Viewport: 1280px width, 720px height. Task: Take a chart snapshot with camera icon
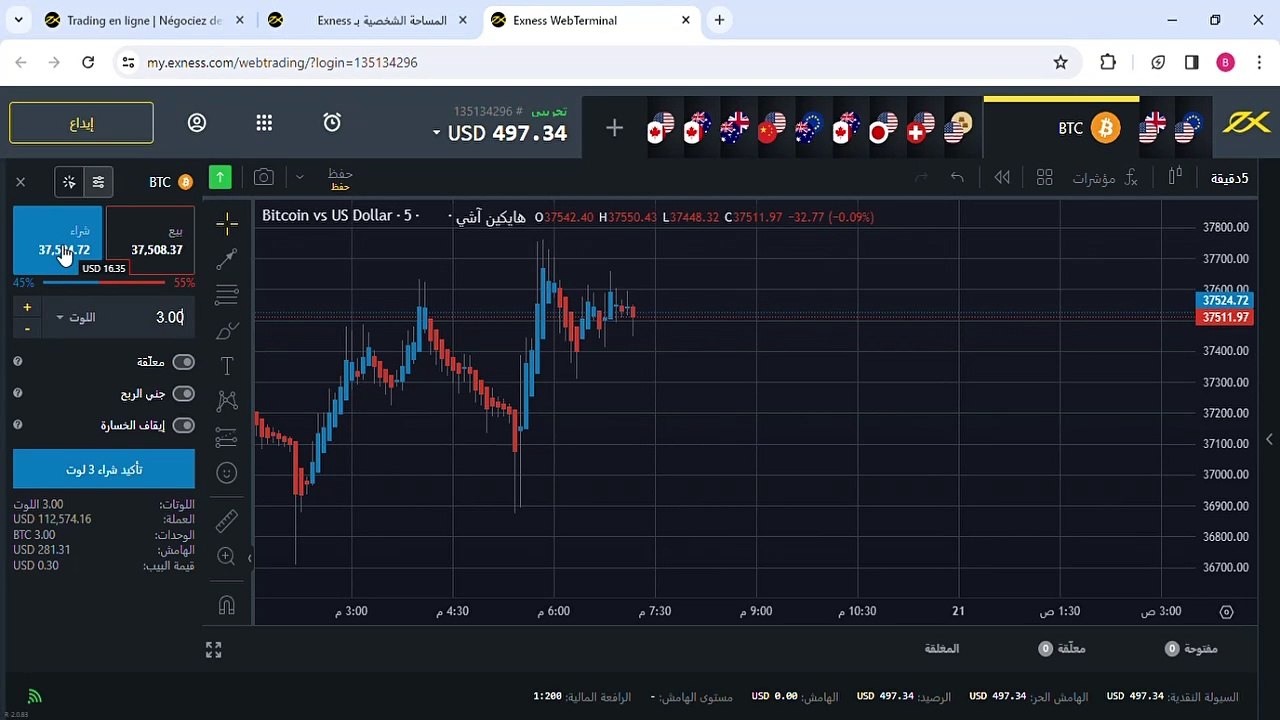263,177
